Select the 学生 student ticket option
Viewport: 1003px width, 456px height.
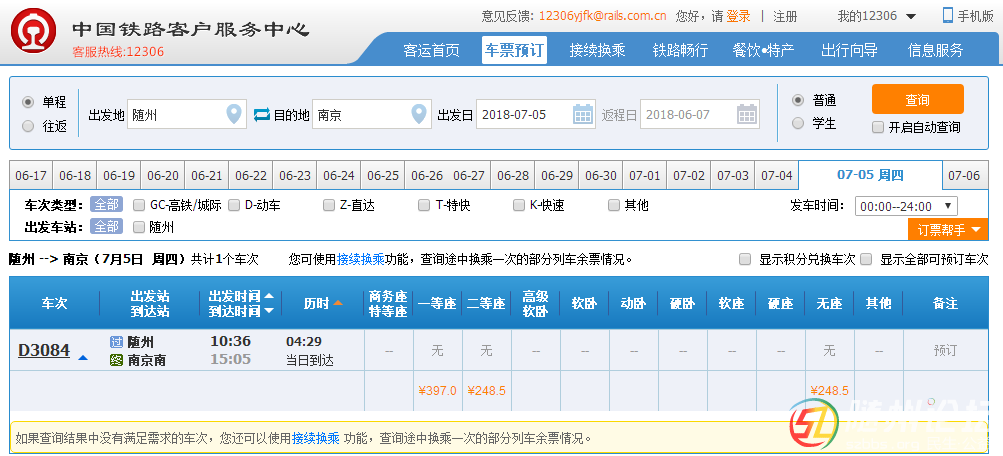(798, 124)
